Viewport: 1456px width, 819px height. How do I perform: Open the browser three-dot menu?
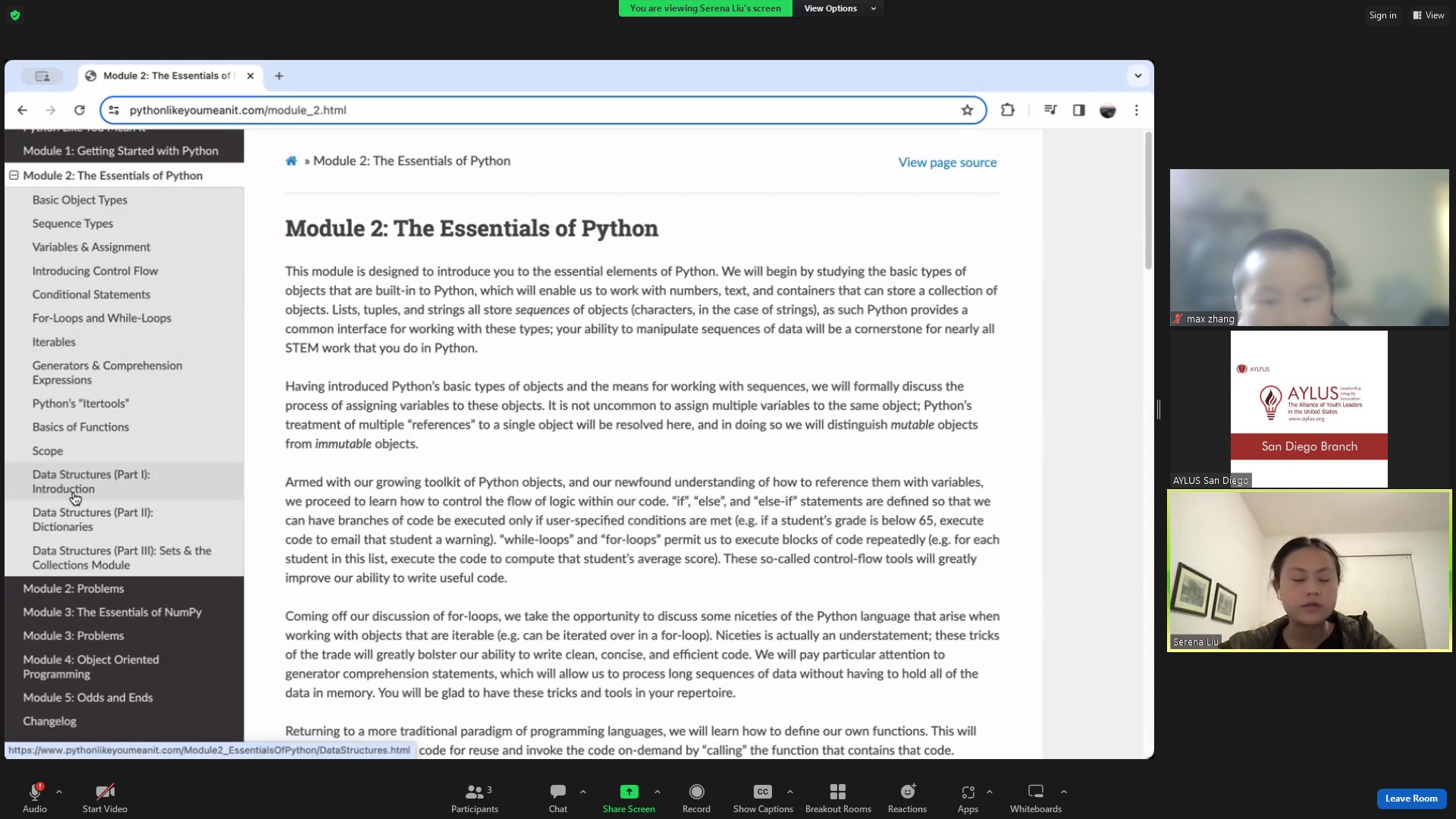1137,110
